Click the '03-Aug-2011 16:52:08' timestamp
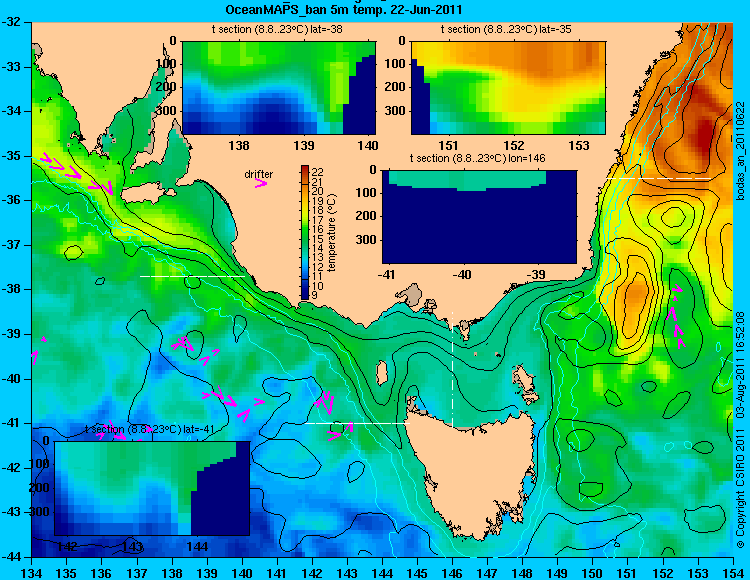 (740, 365)
